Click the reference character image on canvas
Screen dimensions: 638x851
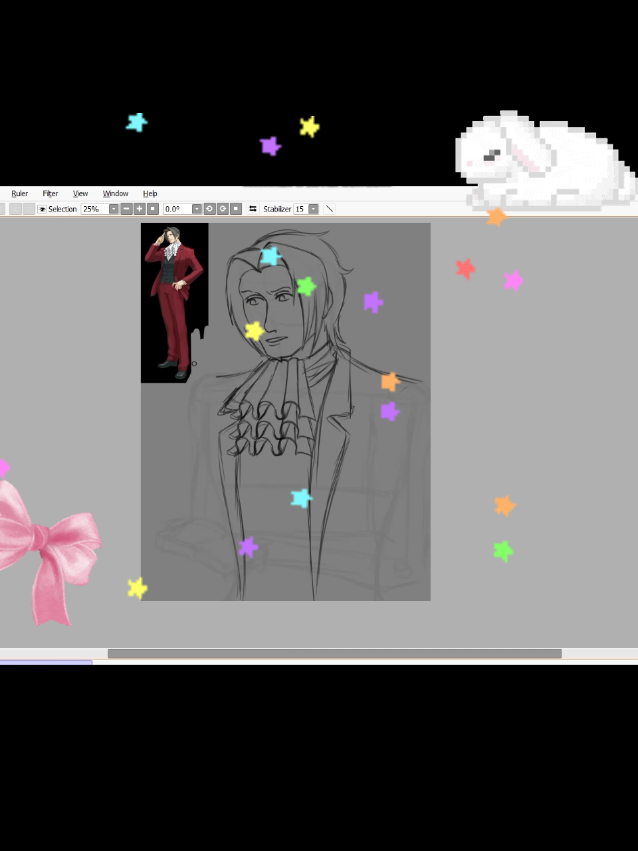(x=174, y=302)
